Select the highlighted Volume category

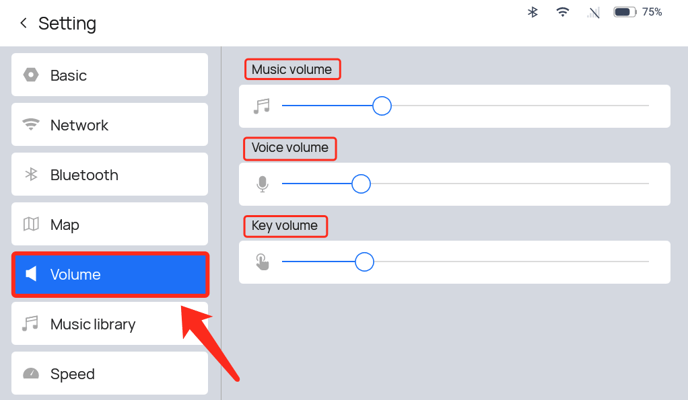coord(110,275)
